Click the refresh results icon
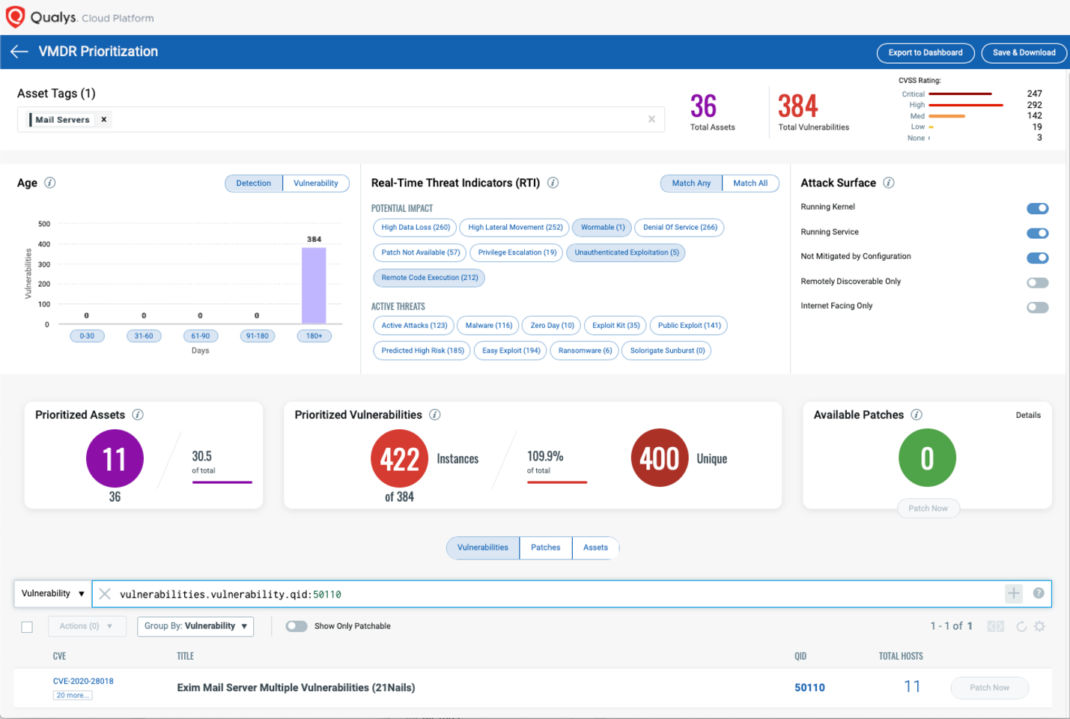 [1022, 626]
